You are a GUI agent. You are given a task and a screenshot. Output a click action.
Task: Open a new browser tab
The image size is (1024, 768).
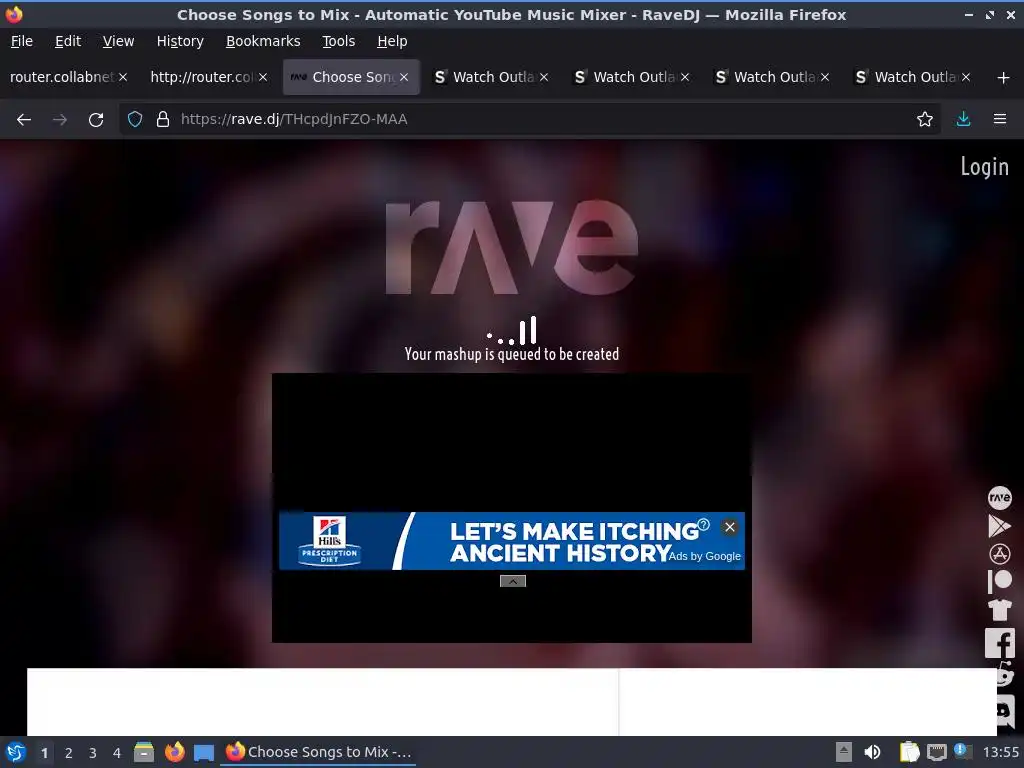[x=1004, y=78]
